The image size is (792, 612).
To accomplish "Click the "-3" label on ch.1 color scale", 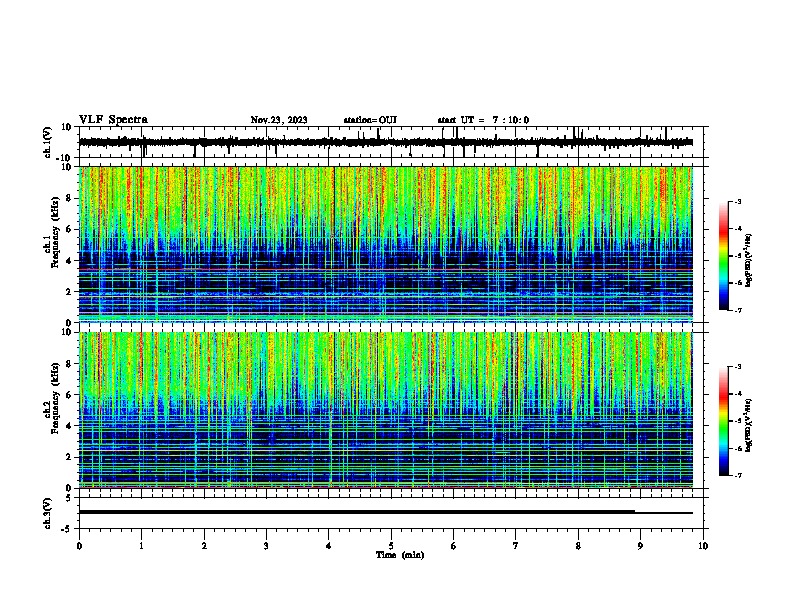I will click(737, 201).
